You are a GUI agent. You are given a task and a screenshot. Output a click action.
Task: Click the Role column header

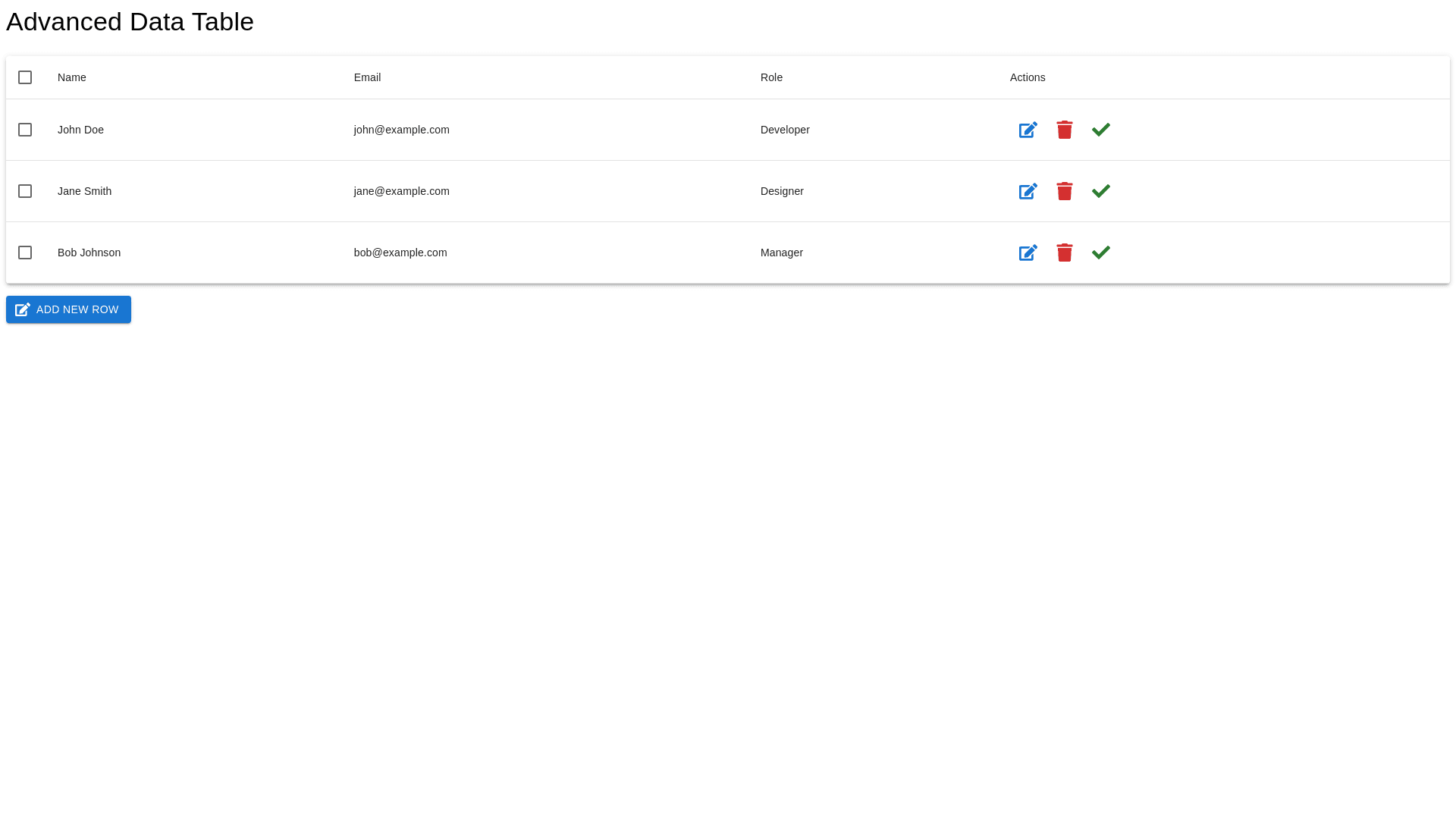771,77
